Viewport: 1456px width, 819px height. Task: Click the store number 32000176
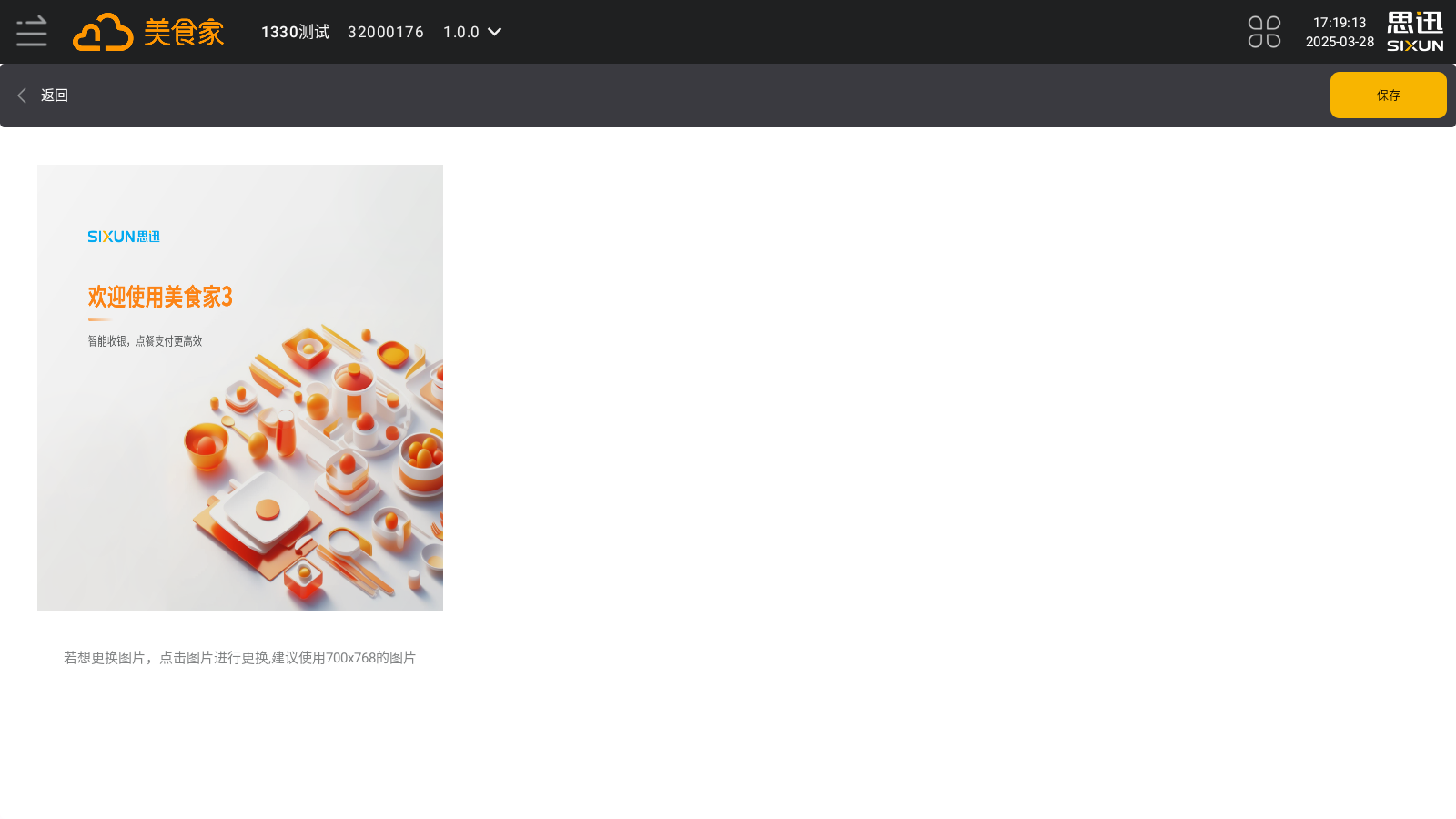click(x=386, y=32)
